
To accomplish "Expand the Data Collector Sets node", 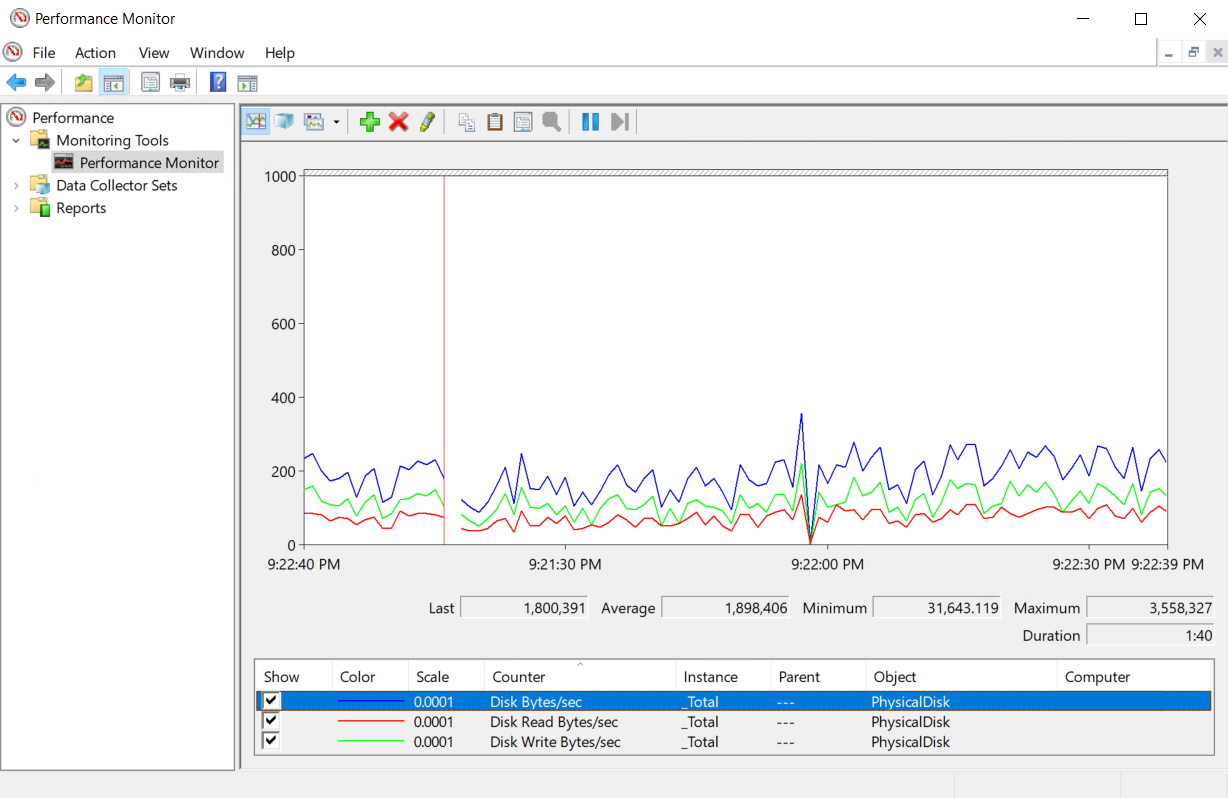I will (16, 186).
